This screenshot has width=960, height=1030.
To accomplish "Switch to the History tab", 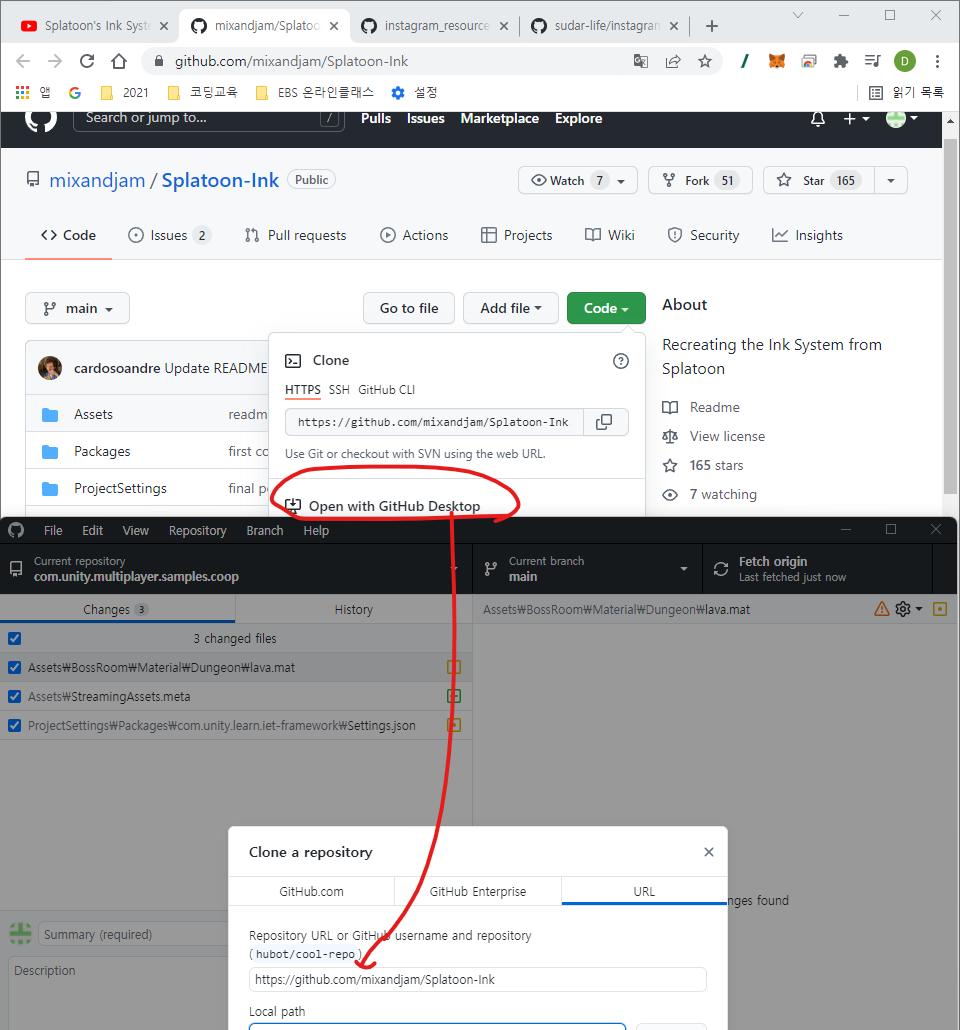I will [354, 610].
